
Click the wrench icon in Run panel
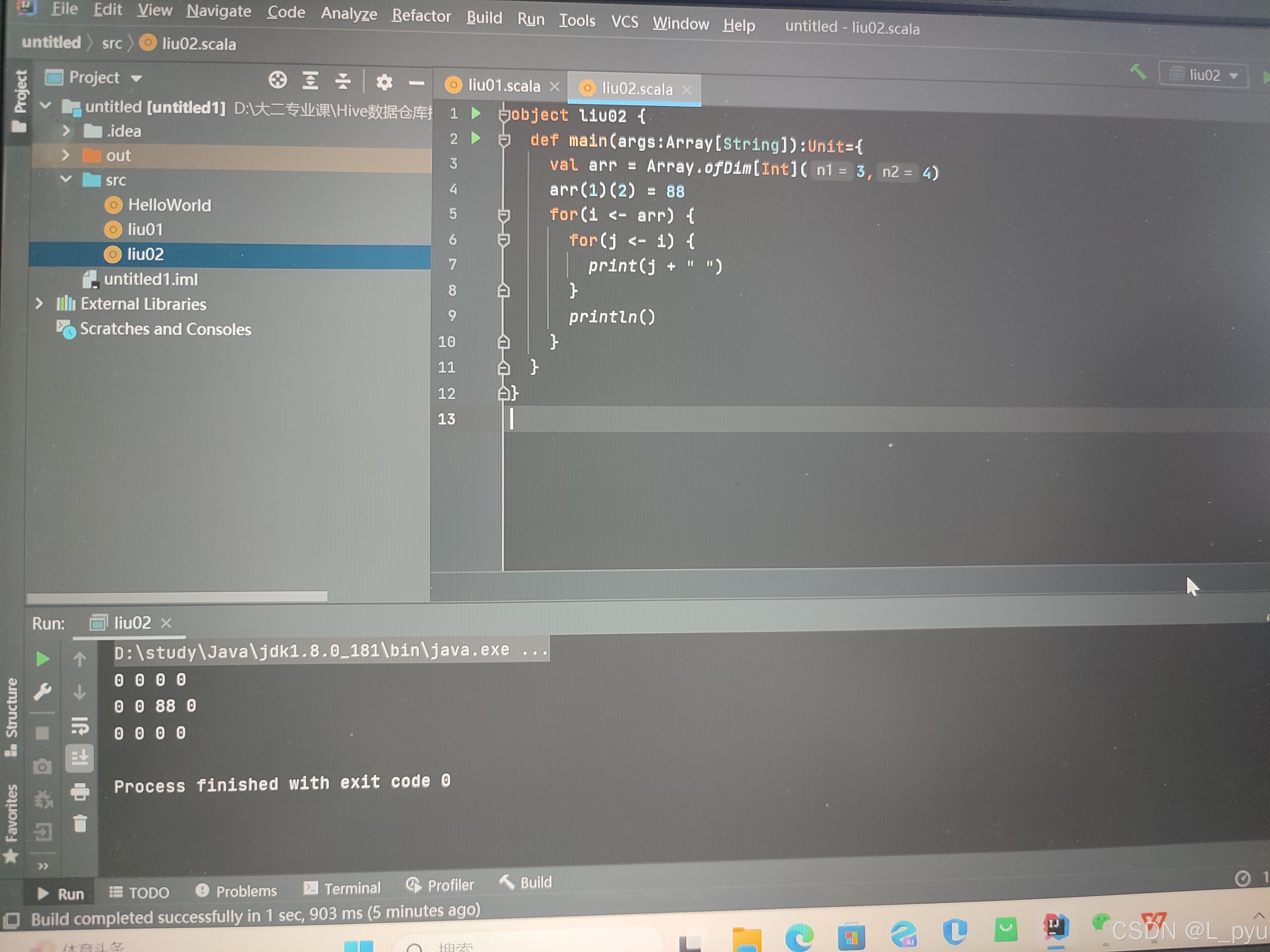click(x=43, y=691)
